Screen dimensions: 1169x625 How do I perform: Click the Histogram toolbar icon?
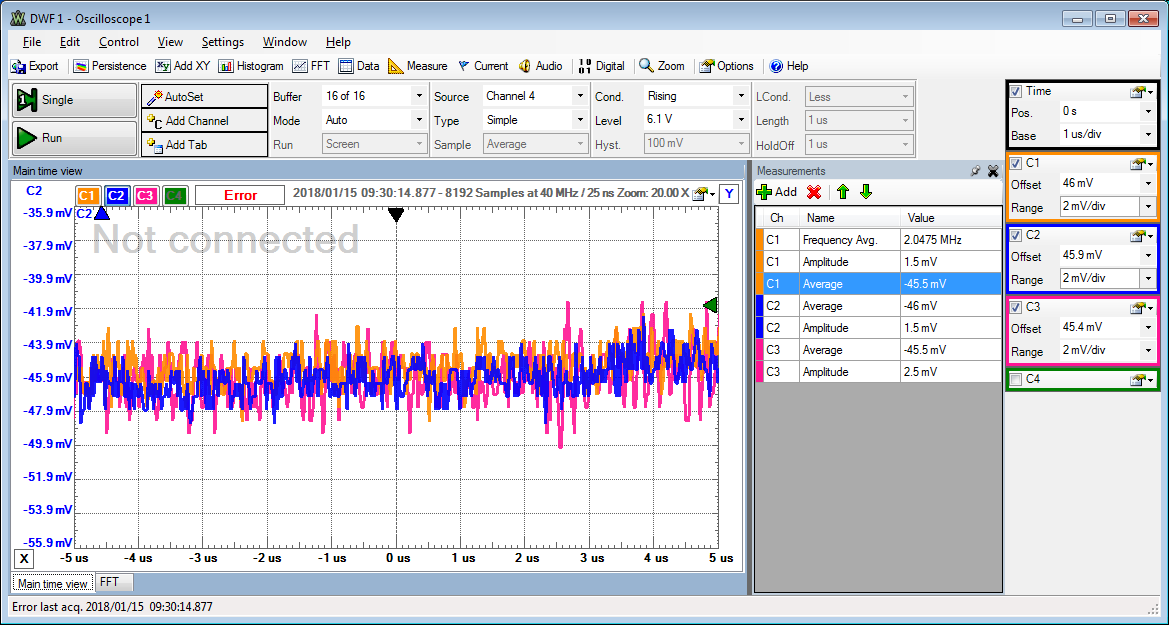pyautogui.click(x=251, y=66)
